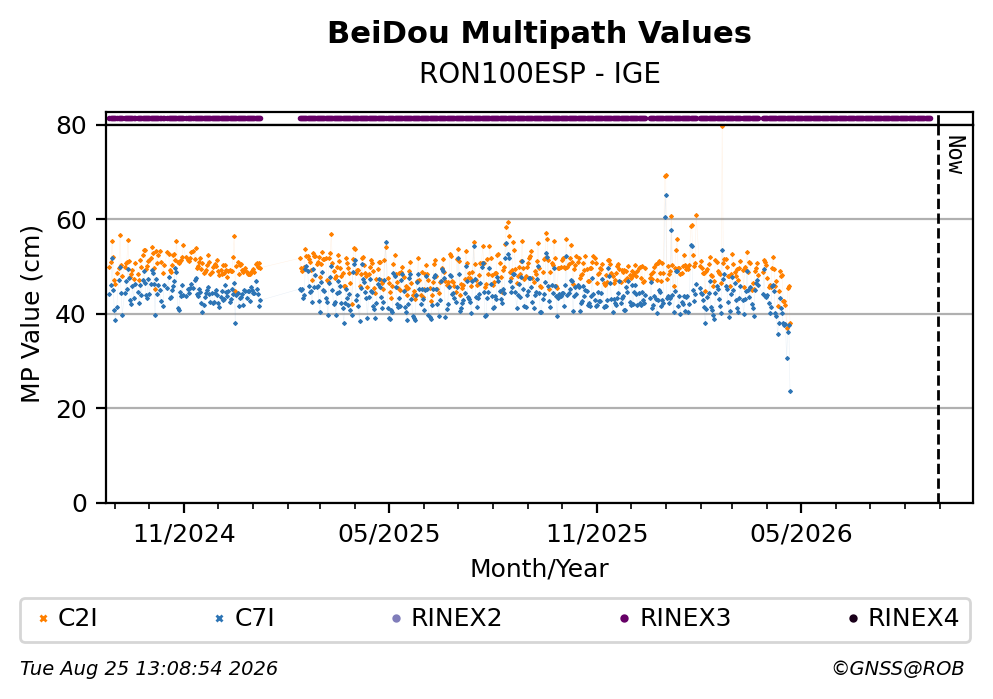Viewport: 993px width, 699px height.
Task: Click the y-axis value 40
Action: click(71, 314)
